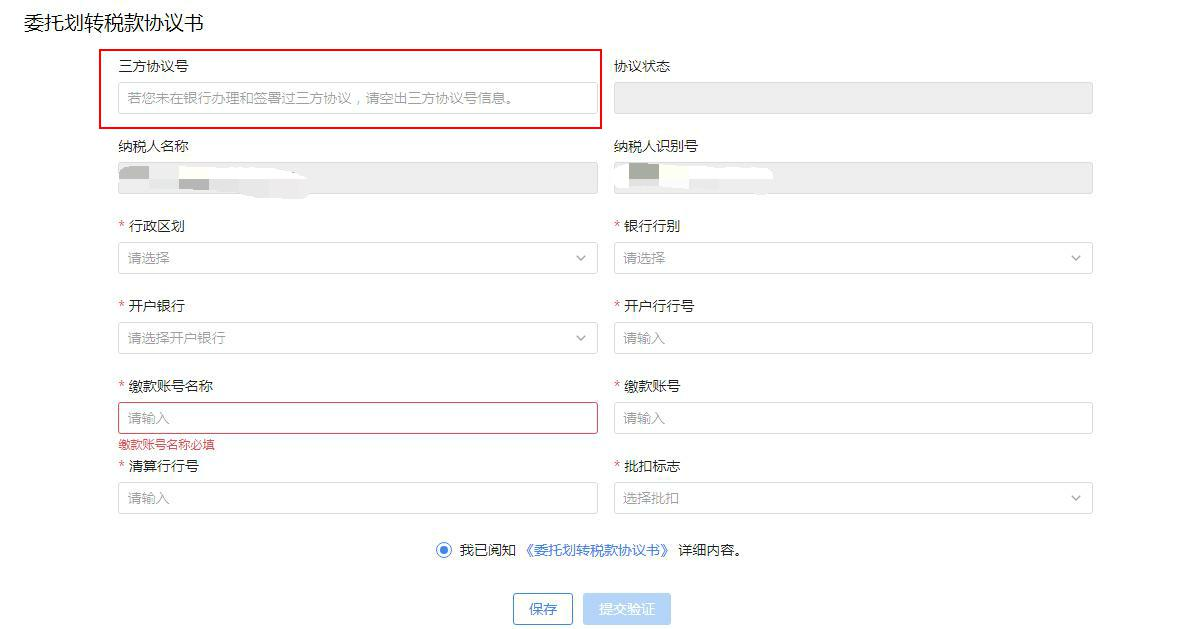Screen dimensions: 1183x629
Task: Click into the 清算行行号 input
Action: point(357,498)
